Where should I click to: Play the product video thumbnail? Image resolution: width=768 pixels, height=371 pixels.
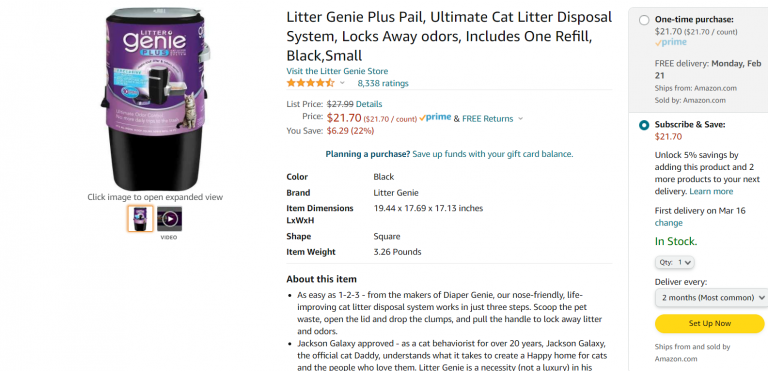169,219
